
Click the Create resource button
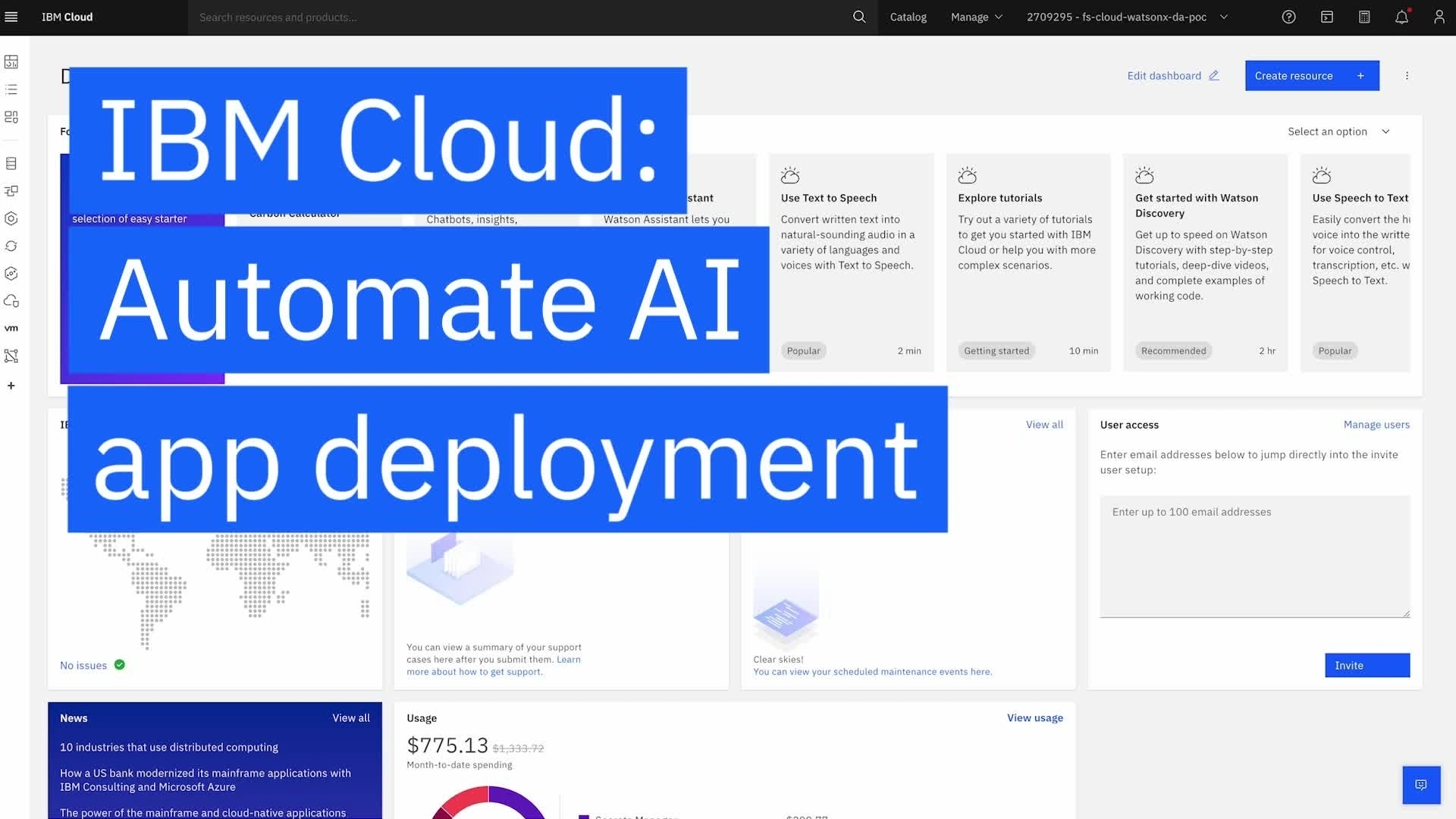click(x=1311, y=75)
